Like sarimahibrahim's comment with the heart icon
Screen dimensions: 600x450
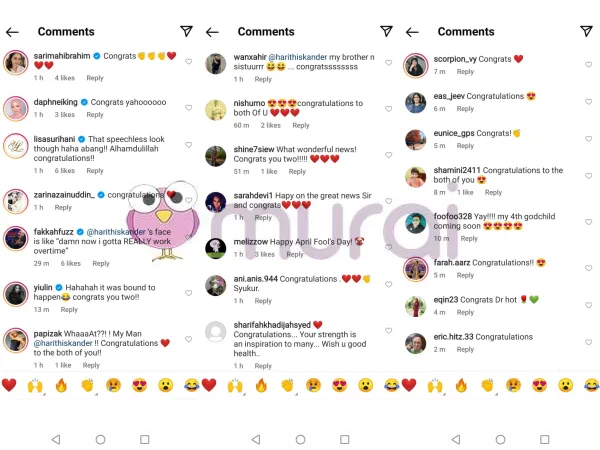point(189,61)
